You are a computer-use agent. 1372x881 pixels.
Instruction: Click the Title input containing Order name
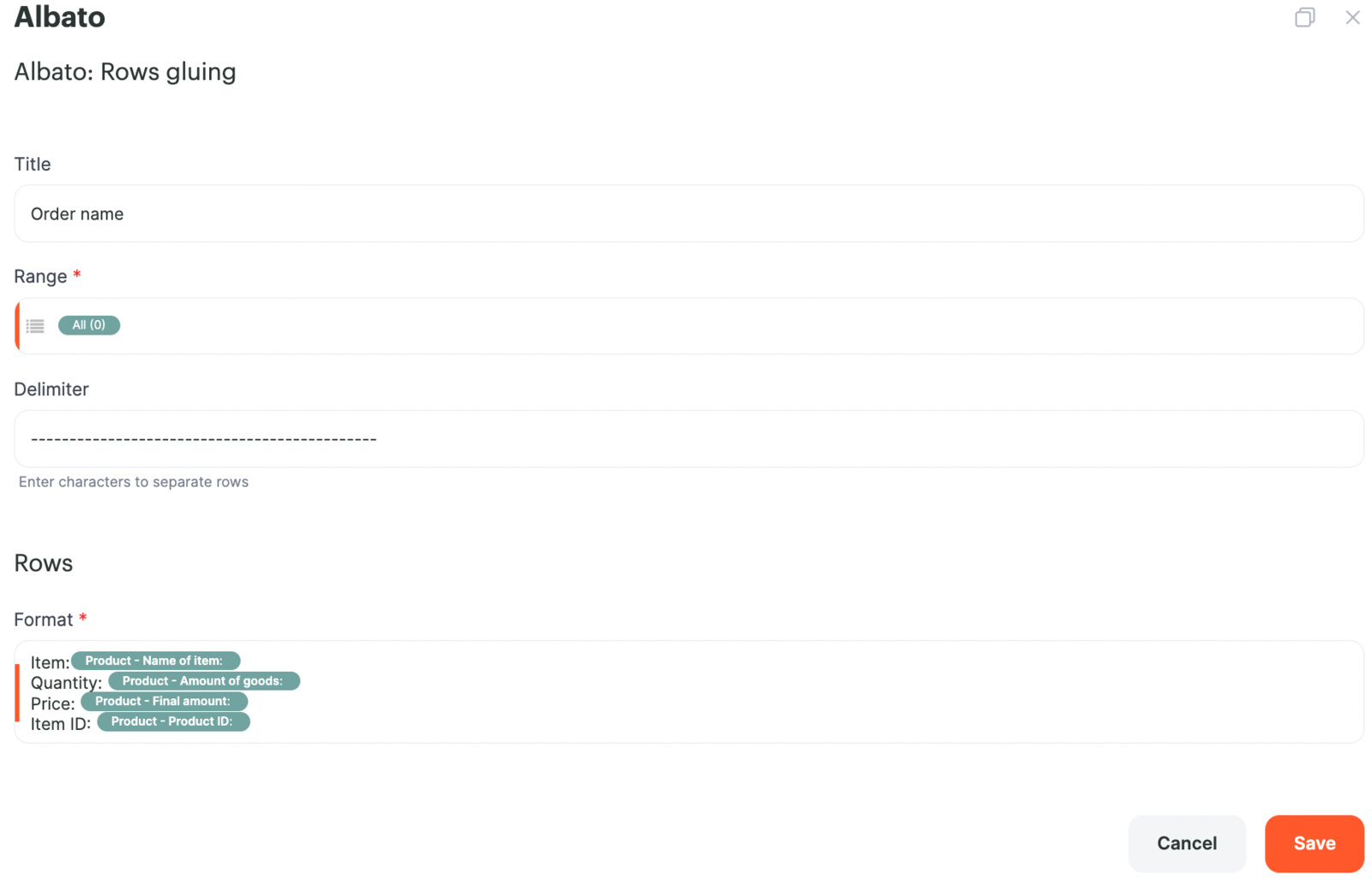689,214
